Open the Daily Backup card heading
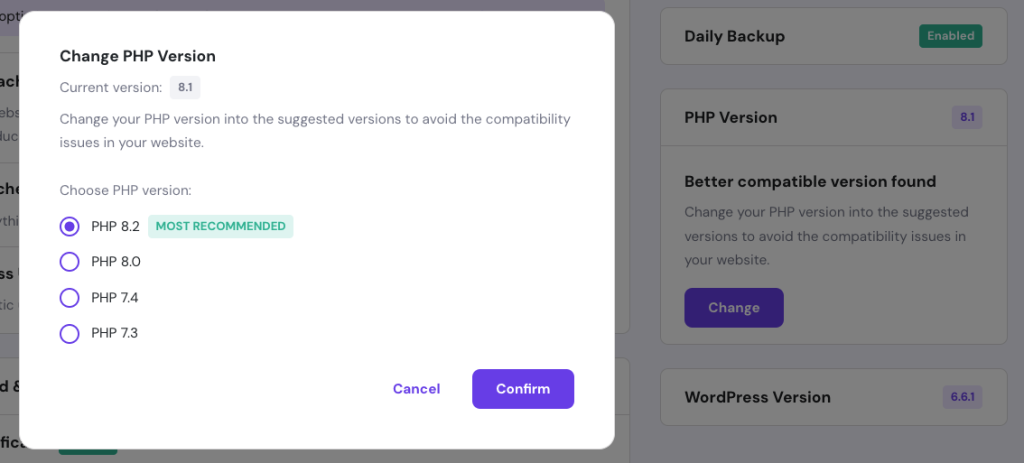 click(x=734, y=36)
